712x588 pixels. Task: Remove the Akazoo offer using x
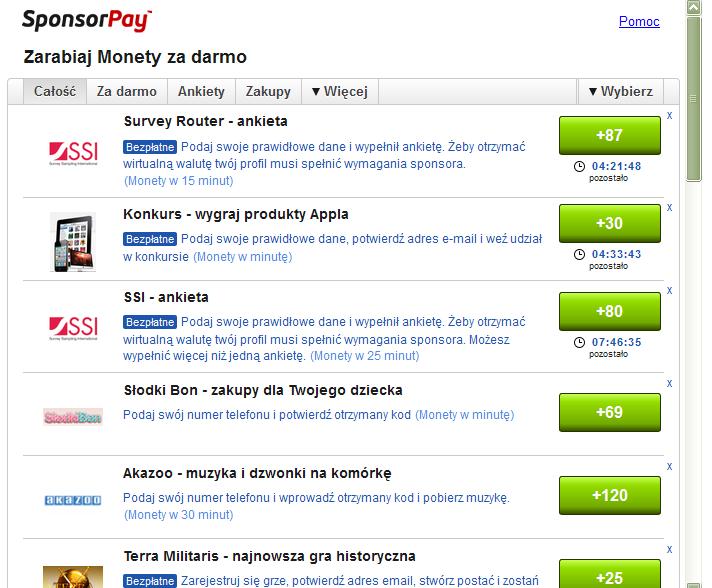click(669, 466)
